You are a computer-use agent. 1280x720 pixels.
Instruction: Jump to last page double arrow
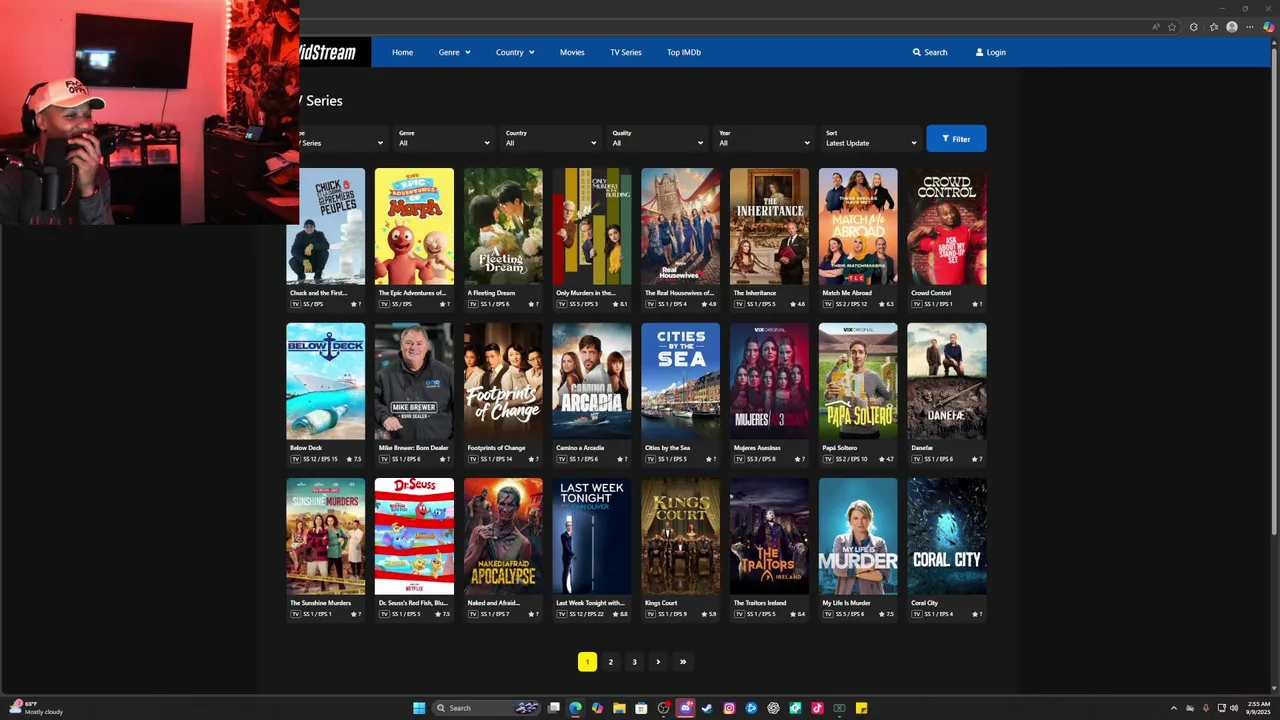point(683,661)
